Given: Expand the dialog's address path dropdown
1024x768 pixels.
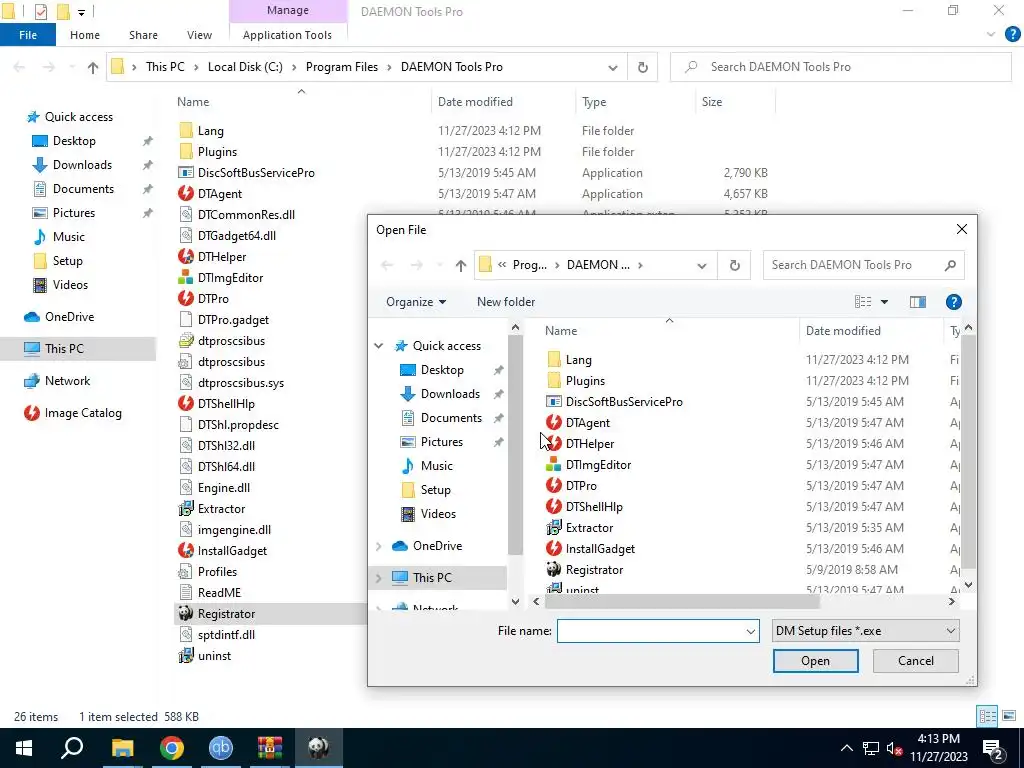Looking at the screenshot, I should [x=701, y=265].
